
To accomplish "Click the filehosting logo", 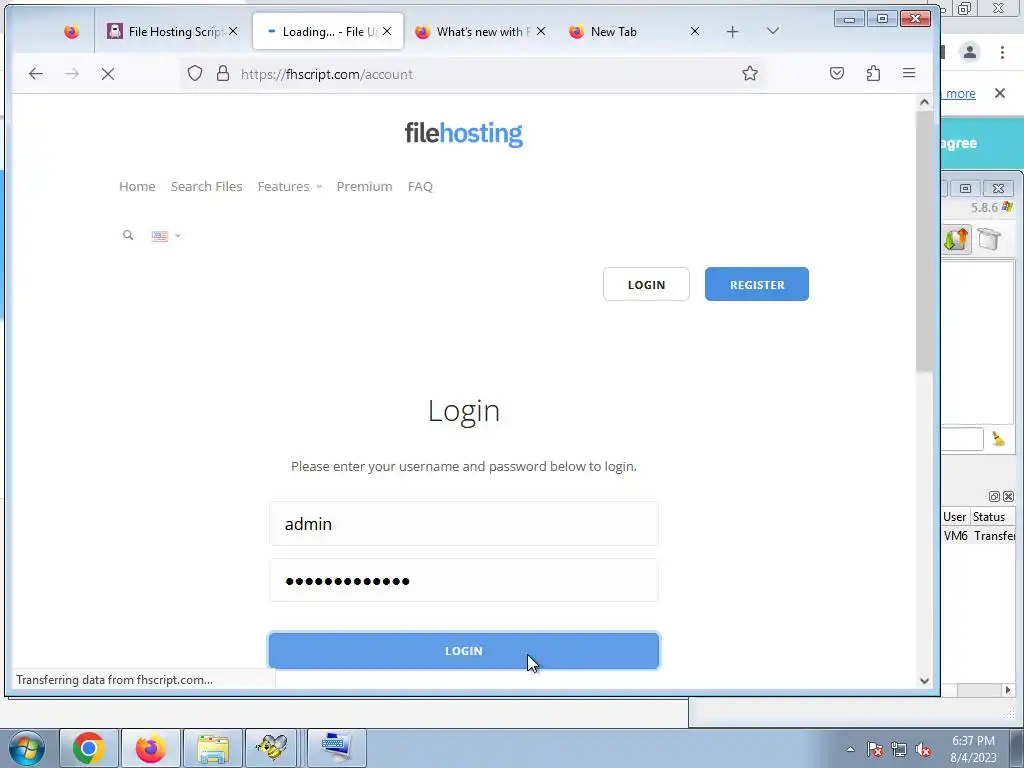I will click(x=464, y=133).
